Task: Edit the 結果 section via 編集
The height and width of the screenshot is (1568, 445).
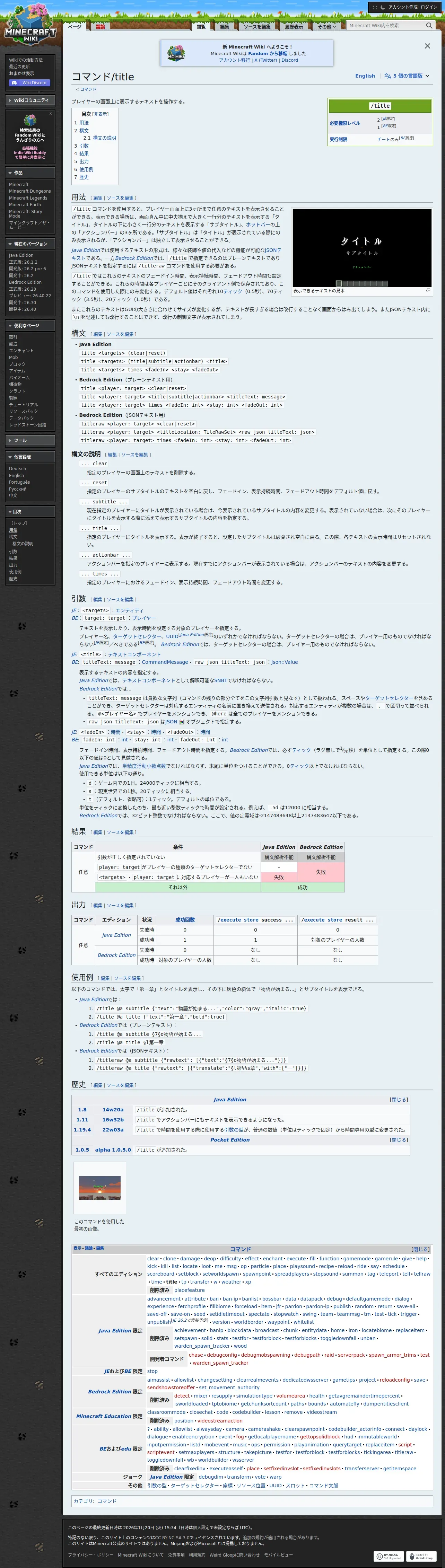Action: (97, 832)
